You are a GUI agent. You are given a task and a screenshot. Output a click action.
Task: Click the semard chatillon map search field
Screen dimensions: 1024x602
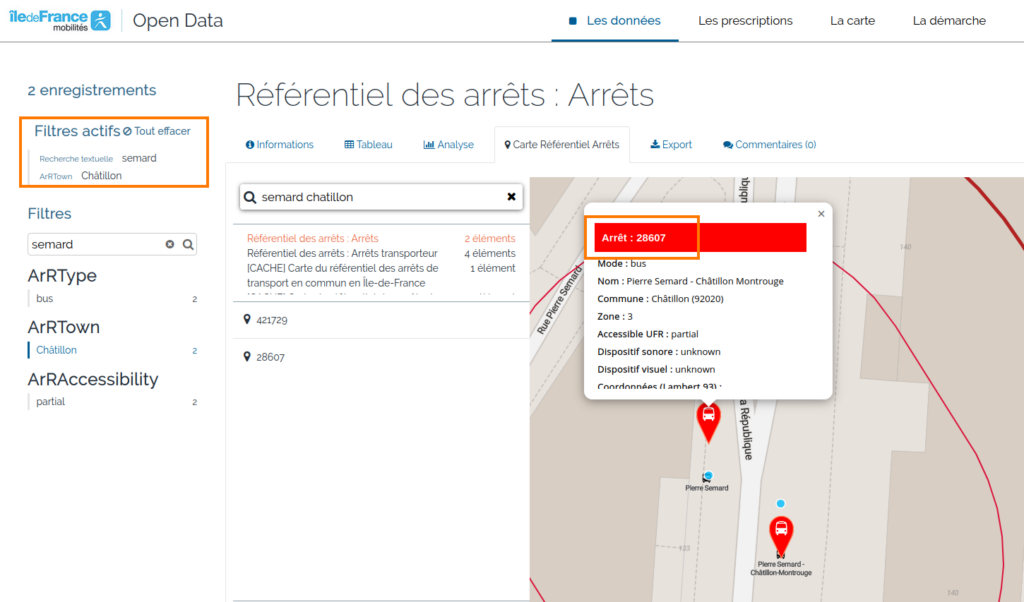point(375,197)
